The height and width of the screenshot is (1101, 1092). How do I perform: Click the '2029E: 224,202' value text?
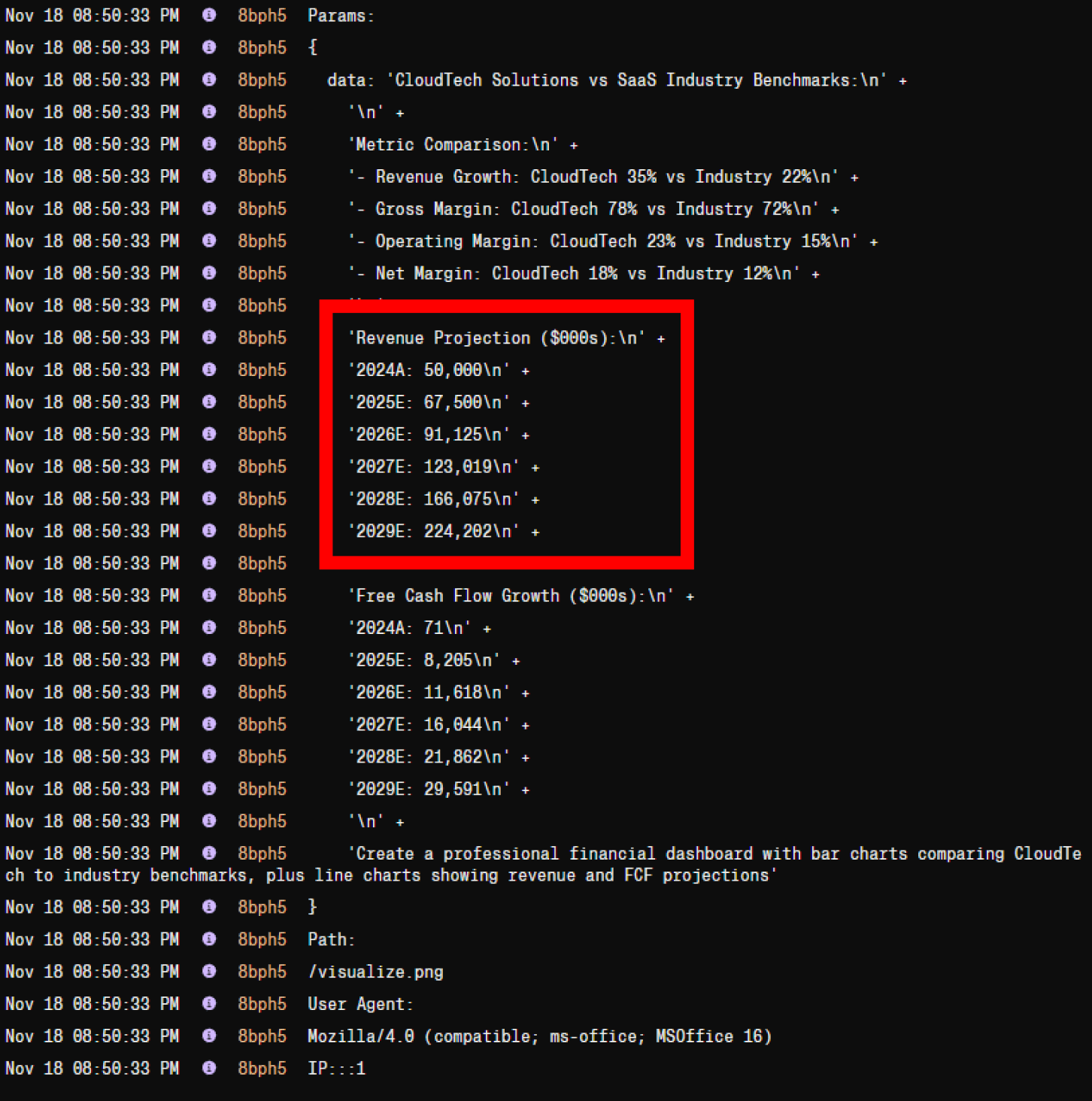[x=424, y=532]
